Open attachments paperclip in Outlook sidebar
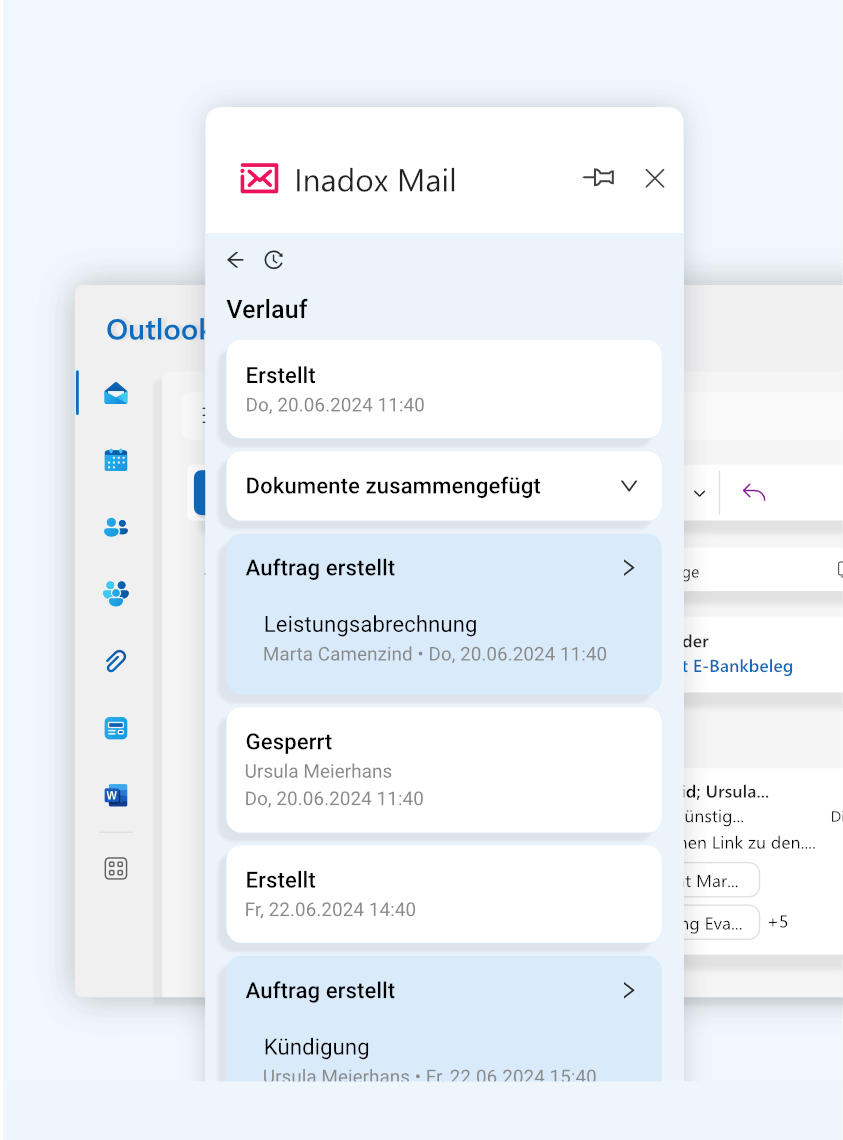843x1140 pixels. (x=116, y=661)
